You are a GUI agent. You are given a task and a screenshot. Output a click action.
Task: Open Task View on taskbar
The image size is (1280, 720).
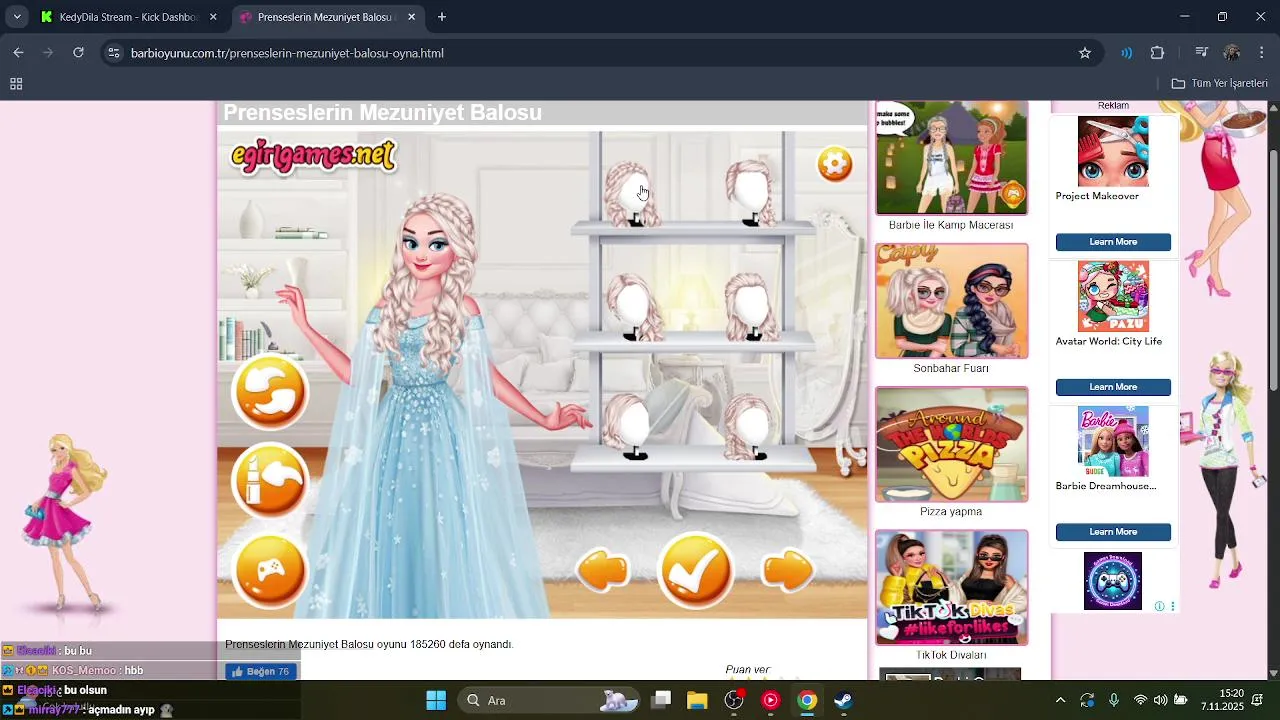[661, 700]
